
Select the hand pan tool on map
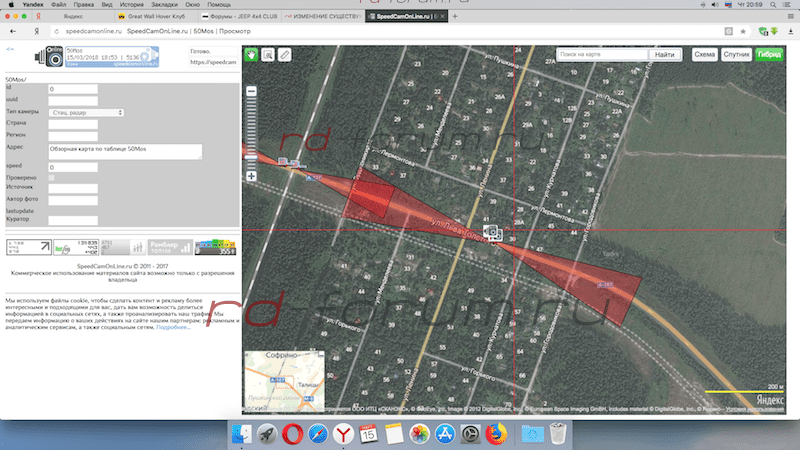pyautogui.click(x=251, y=55)
